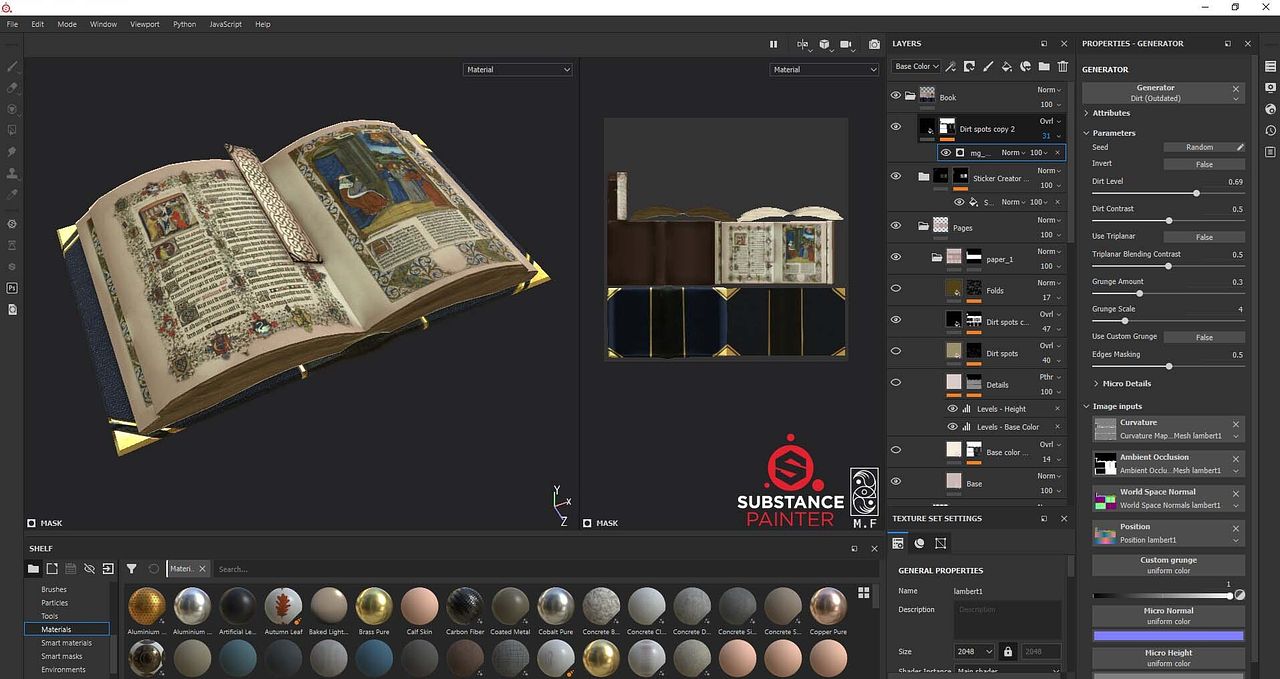
Task: Collapse the Image inputs section
Action: pyautogui.click(x=1115, y=406)
